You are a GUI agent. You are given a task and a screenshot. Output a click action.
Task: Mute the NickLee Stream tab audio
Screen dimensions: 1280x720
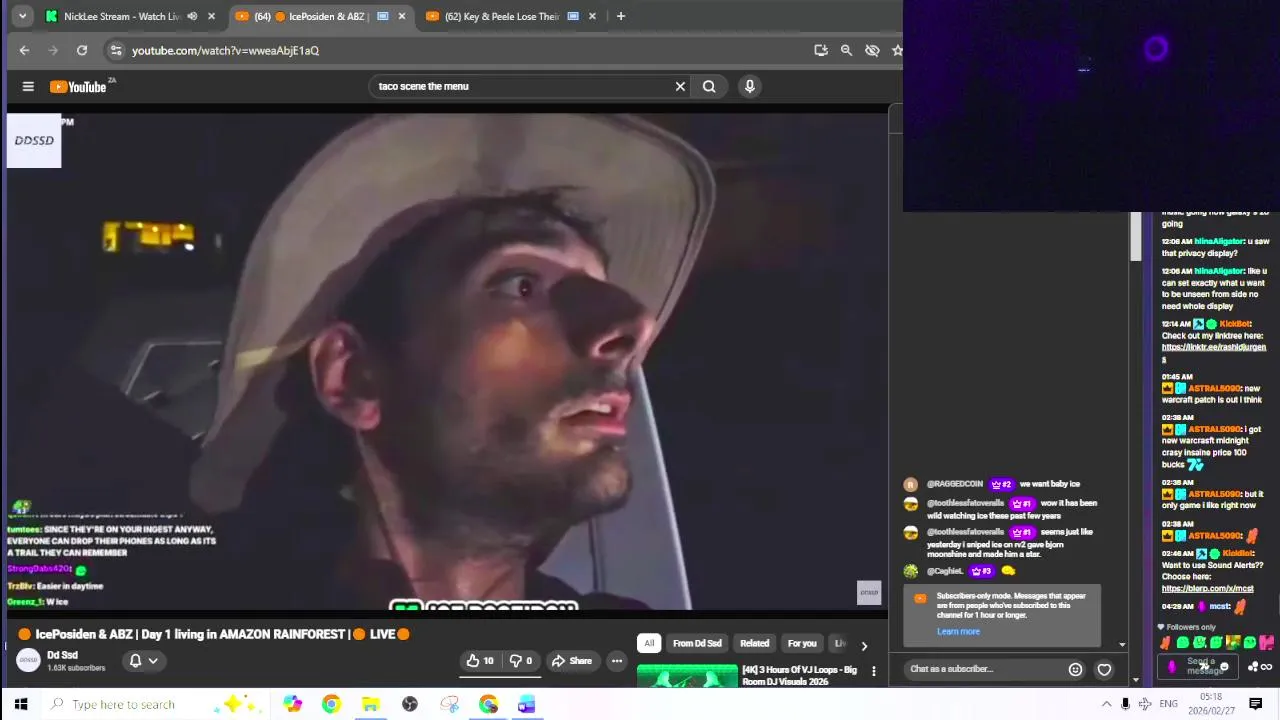coord(192,16)
